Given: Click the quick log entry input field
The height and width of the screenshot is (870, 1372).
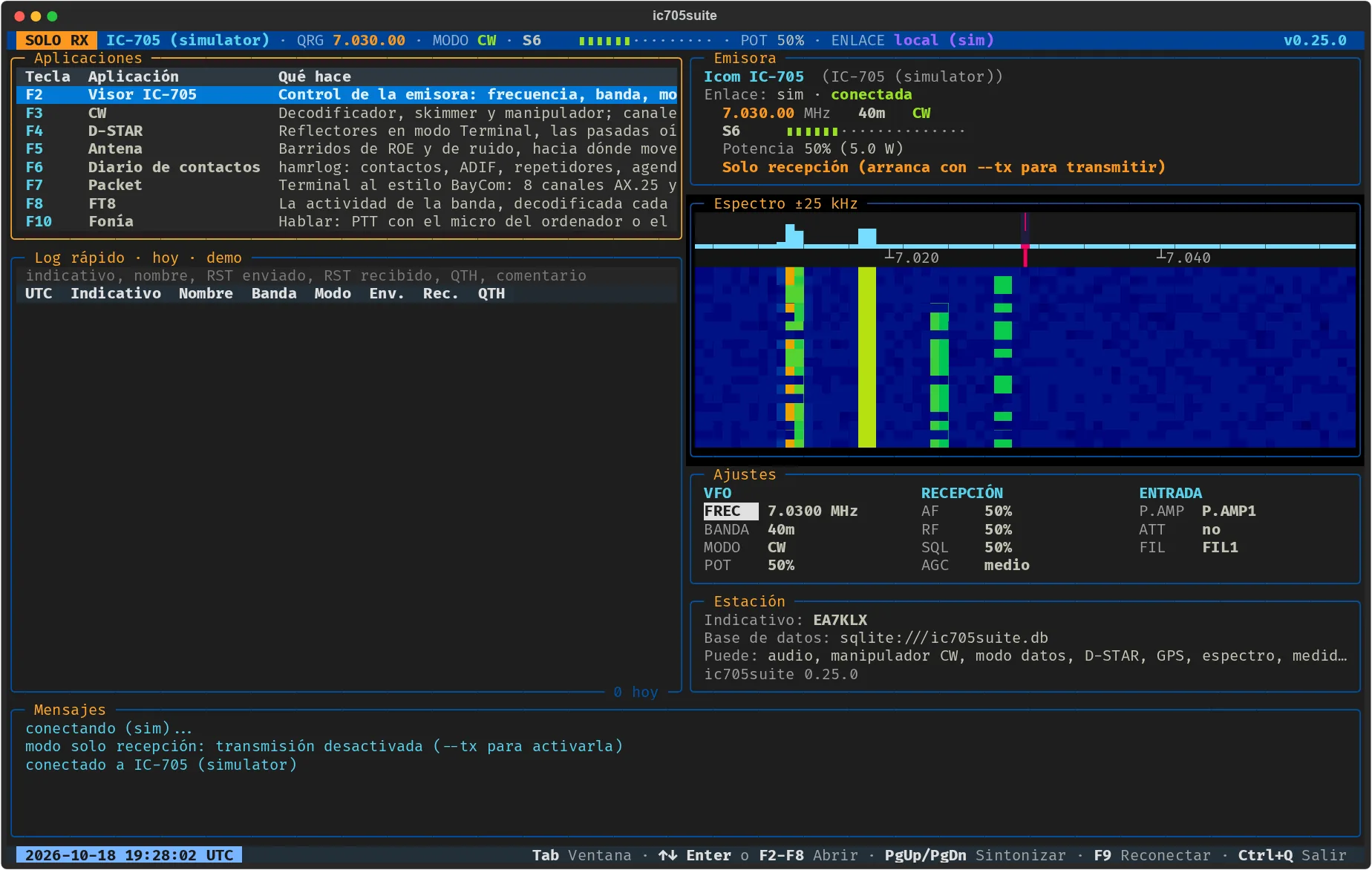Looking at the screenshot, I should 347,275.
